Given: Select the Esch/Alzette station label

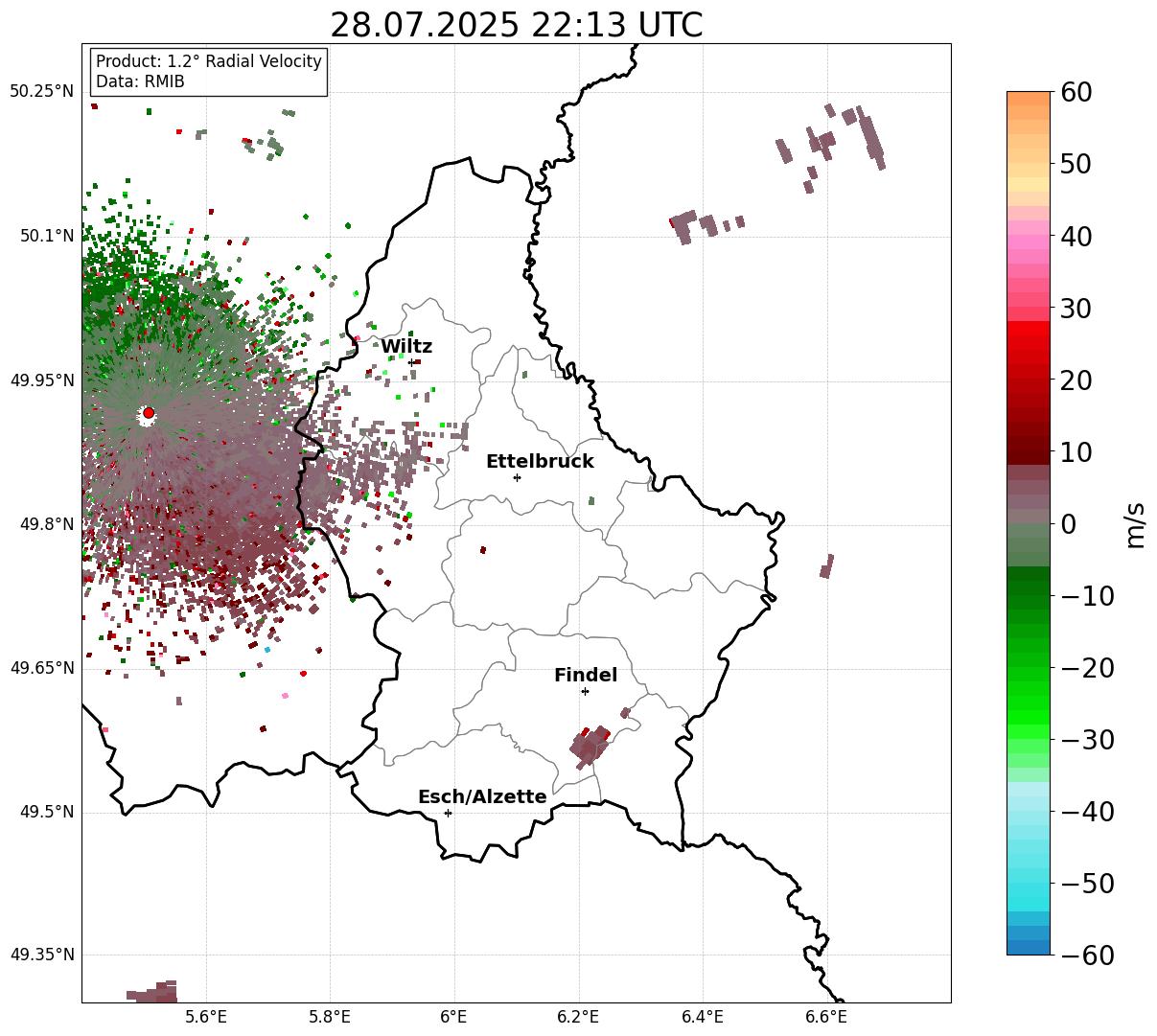Looking at the screenshot, I should [x=482, y=796].
